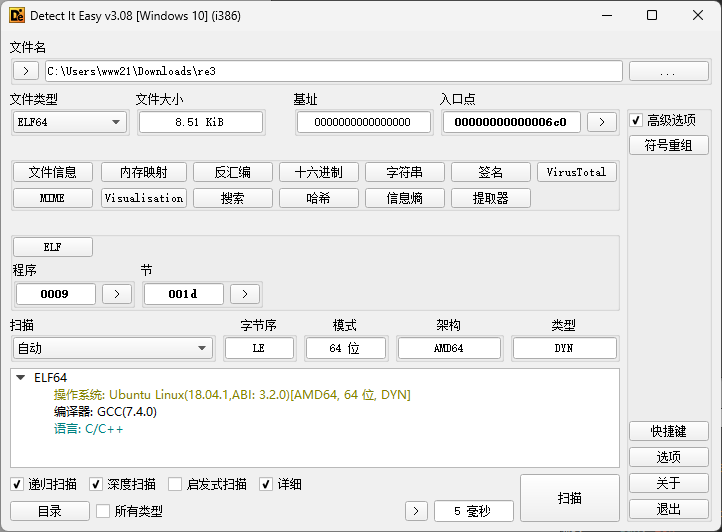The height and width of the screenshot is (532, 722).
Task: Open the 搜索 search button
Action: click(x=233, y=198)
